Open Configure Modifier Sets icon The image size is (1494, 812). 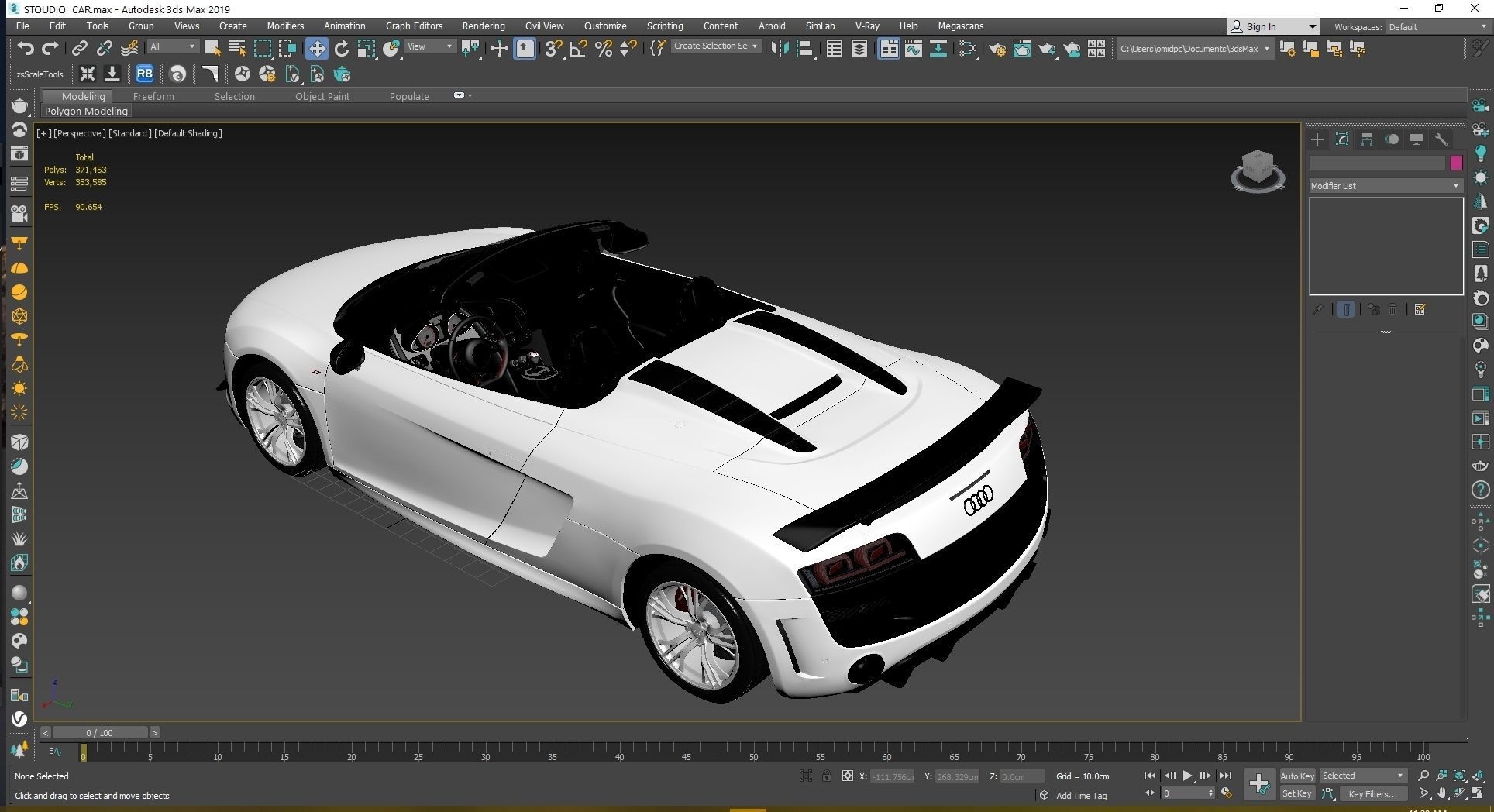point(1420,309)
